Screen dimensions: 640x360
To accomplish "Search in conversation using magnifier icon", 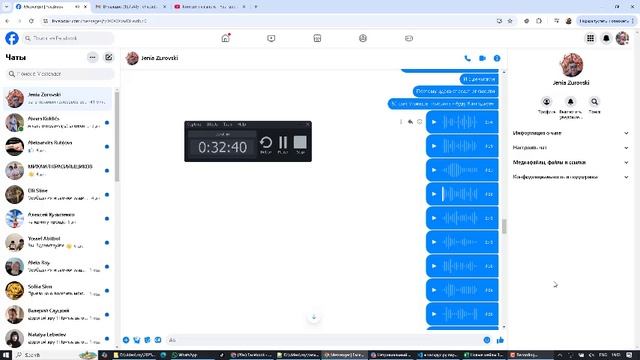I will pos(594,102).
